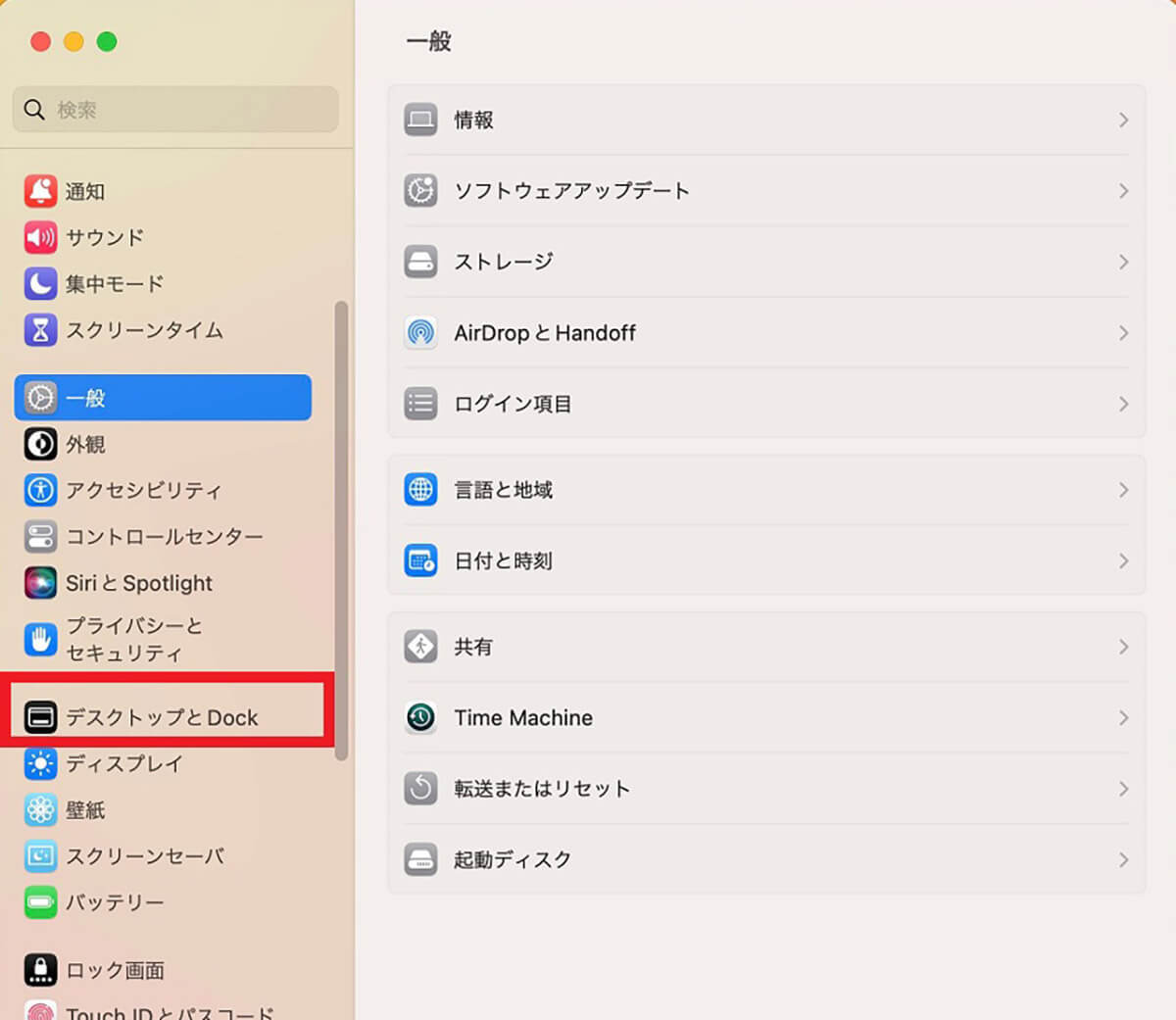
Task: Select the サウンド speaker icon
Action: [40, 237]
